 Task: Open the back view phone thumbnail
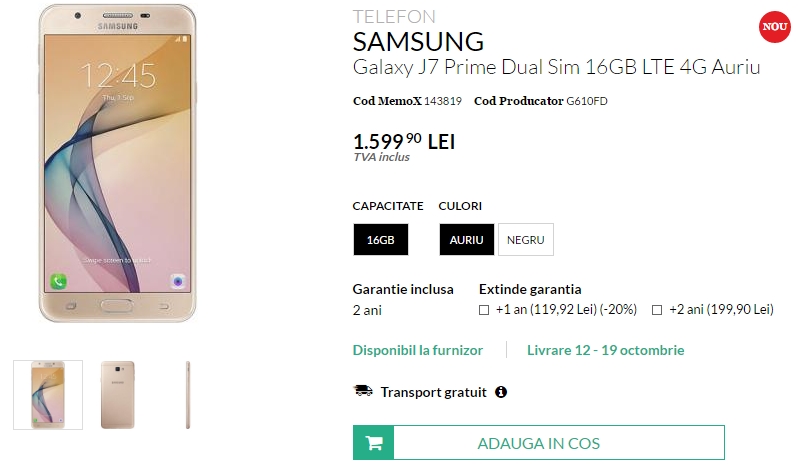[x=117, y=395]
